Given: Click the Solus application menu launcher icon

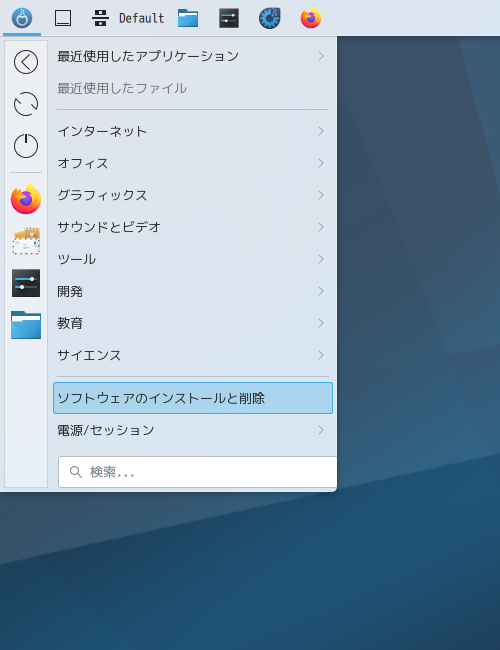Looking at the screenshot, I should 22,18.
